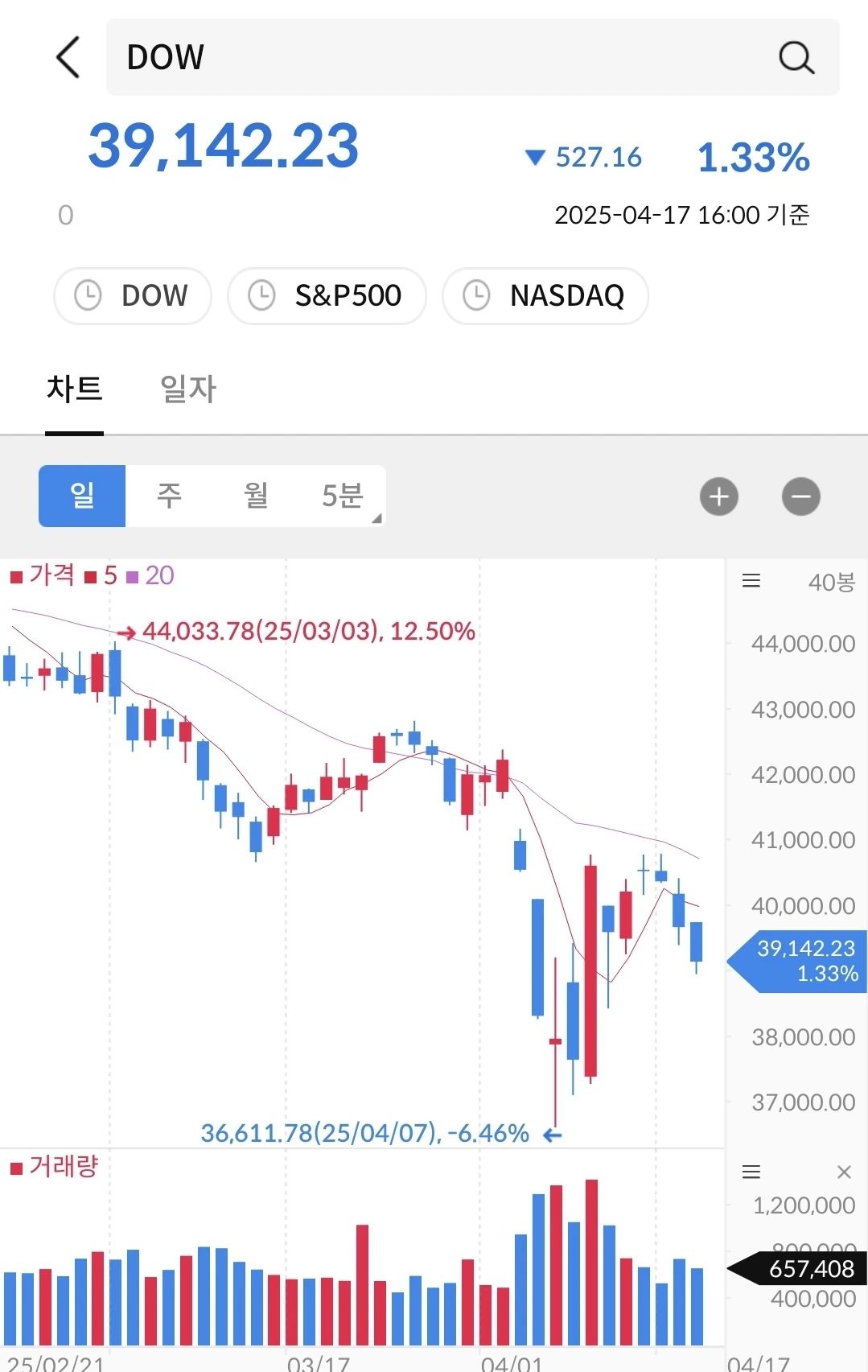The width and height of the screenshot is (868, 1372).
Task: Switch to the 차트 tab
Action: (x=75, y=389)
